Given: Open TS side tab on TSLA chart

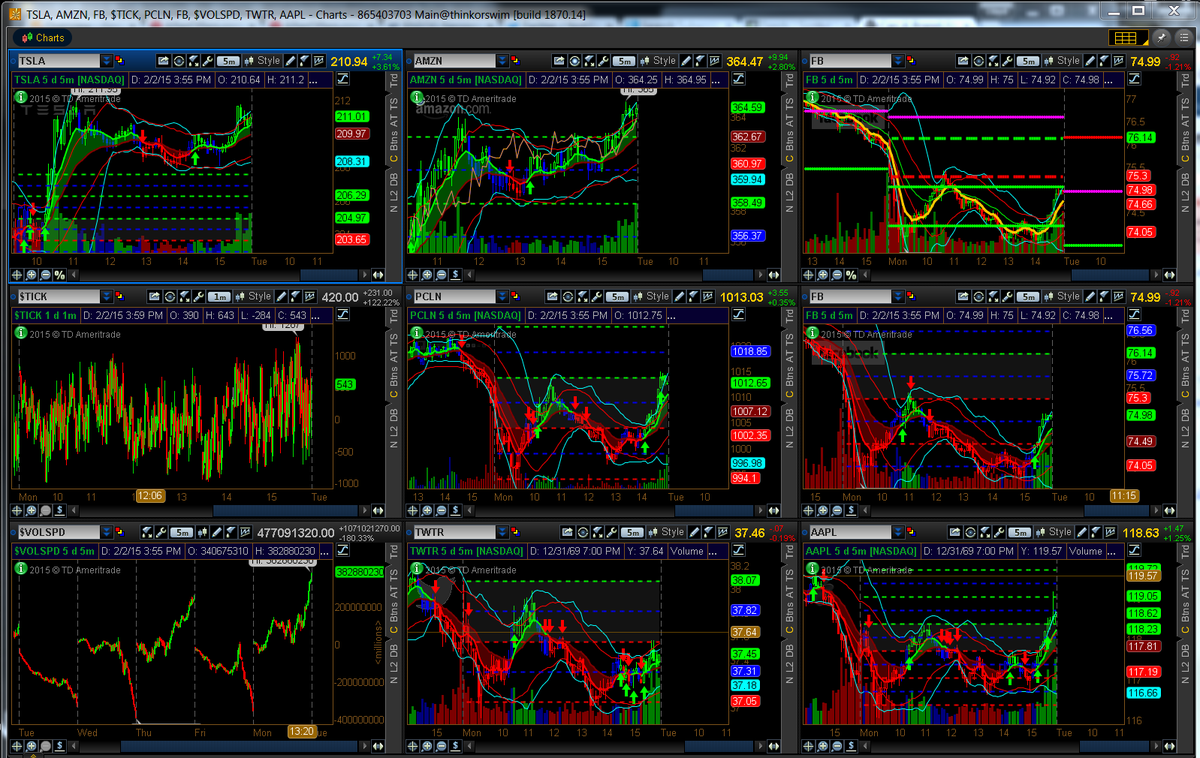Looking at the screenshot, I should tap(394, 103).
